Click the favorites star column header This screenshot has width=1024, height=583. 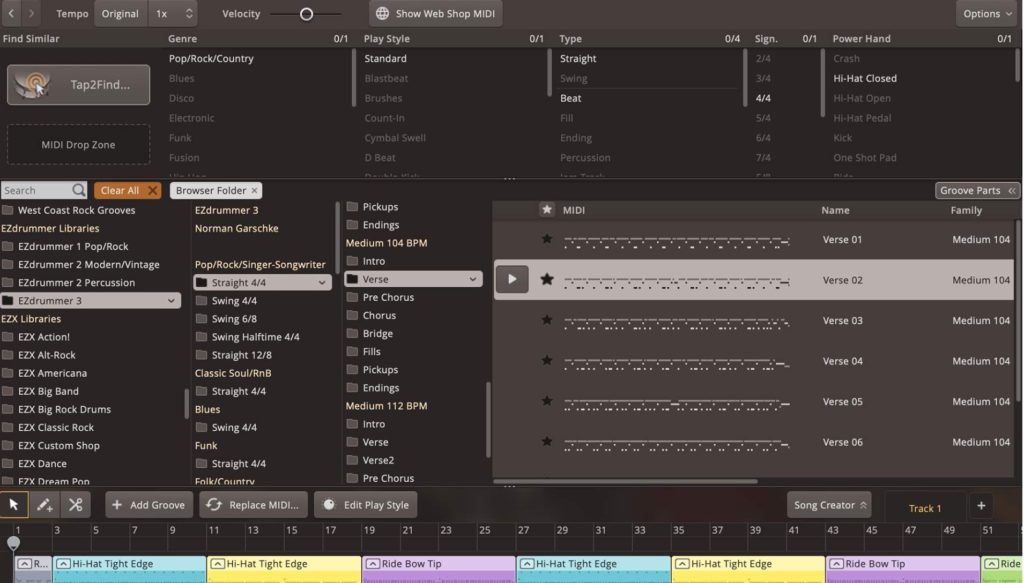(x=547, y=210)
